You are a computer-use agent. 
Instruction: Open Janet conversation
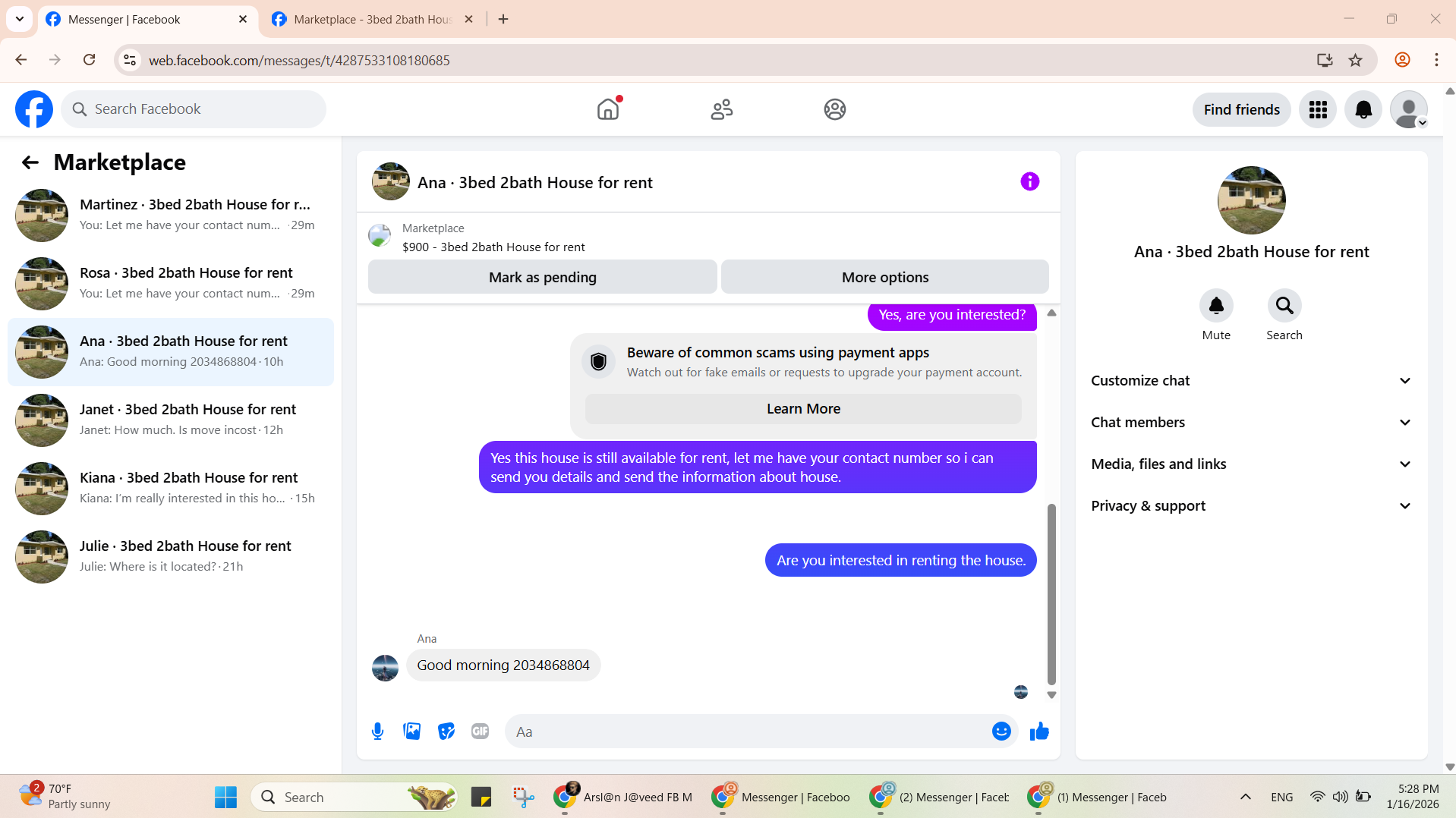tap(171, 420)
